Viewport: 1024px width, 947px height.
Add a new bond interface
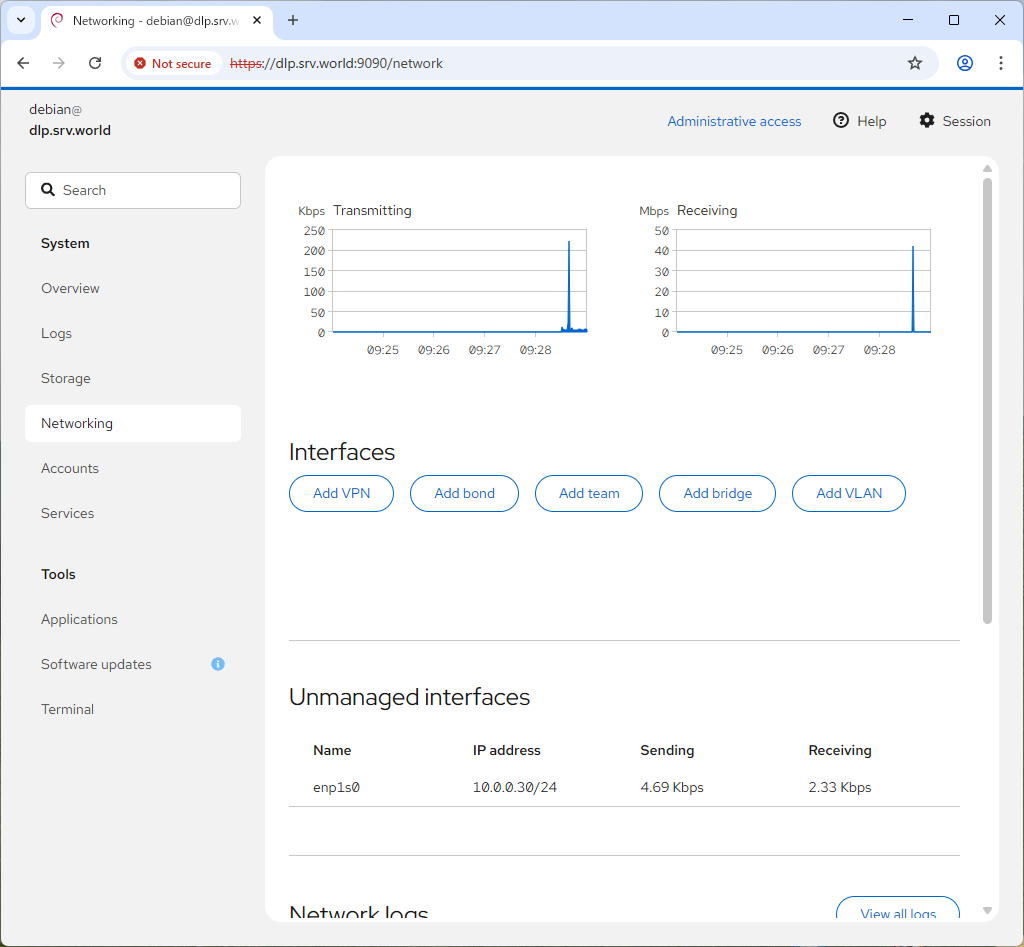464,493
